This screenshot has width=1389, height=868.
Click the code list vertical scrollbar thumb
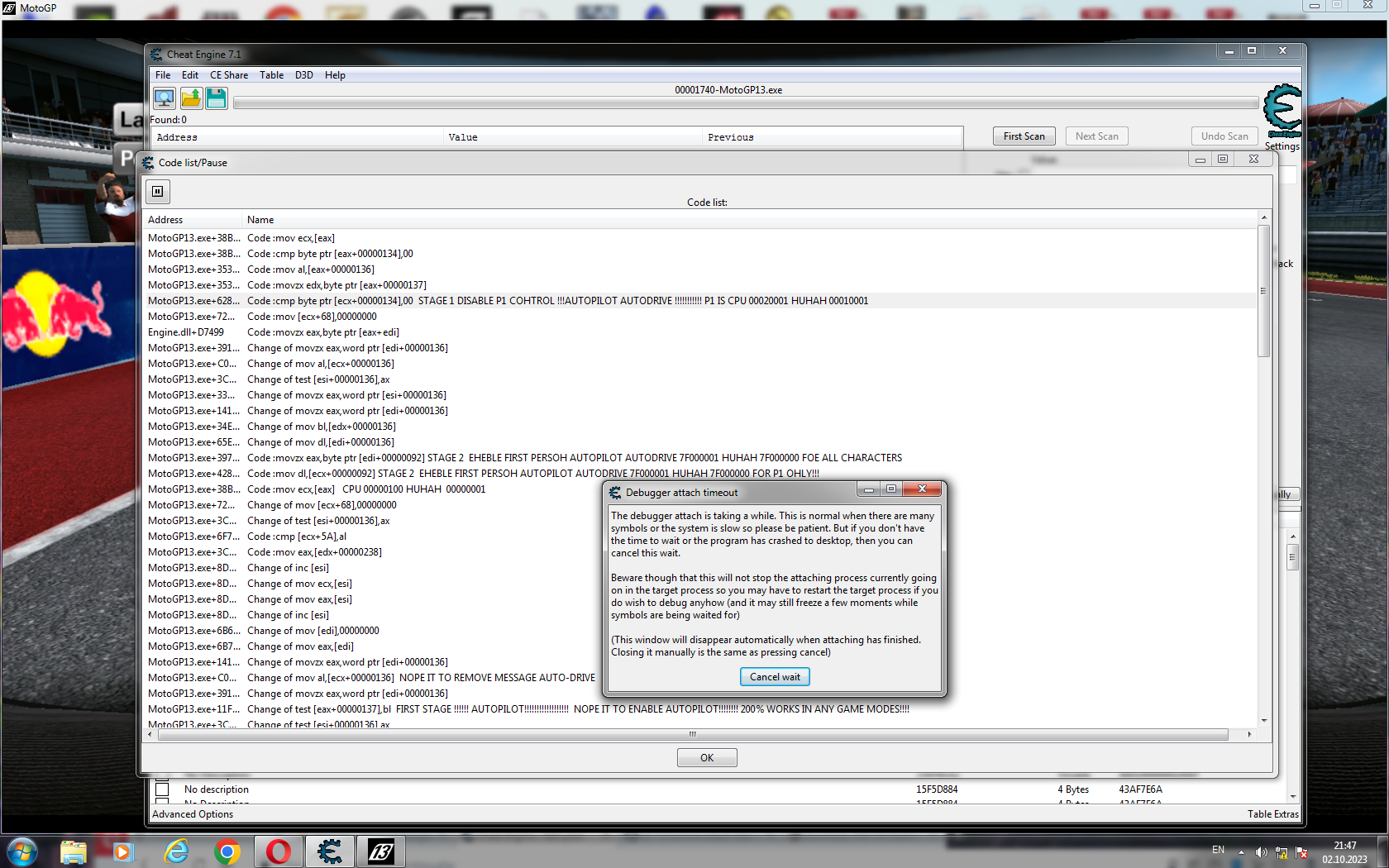point(1263,290)
